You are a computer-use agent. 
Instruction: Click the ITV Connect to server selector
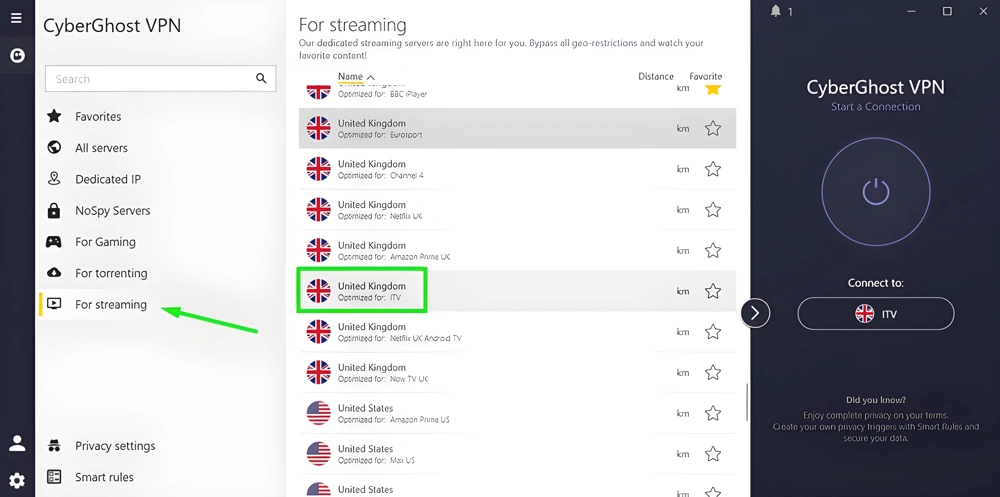pyautogui.click(x=876, y=313)
